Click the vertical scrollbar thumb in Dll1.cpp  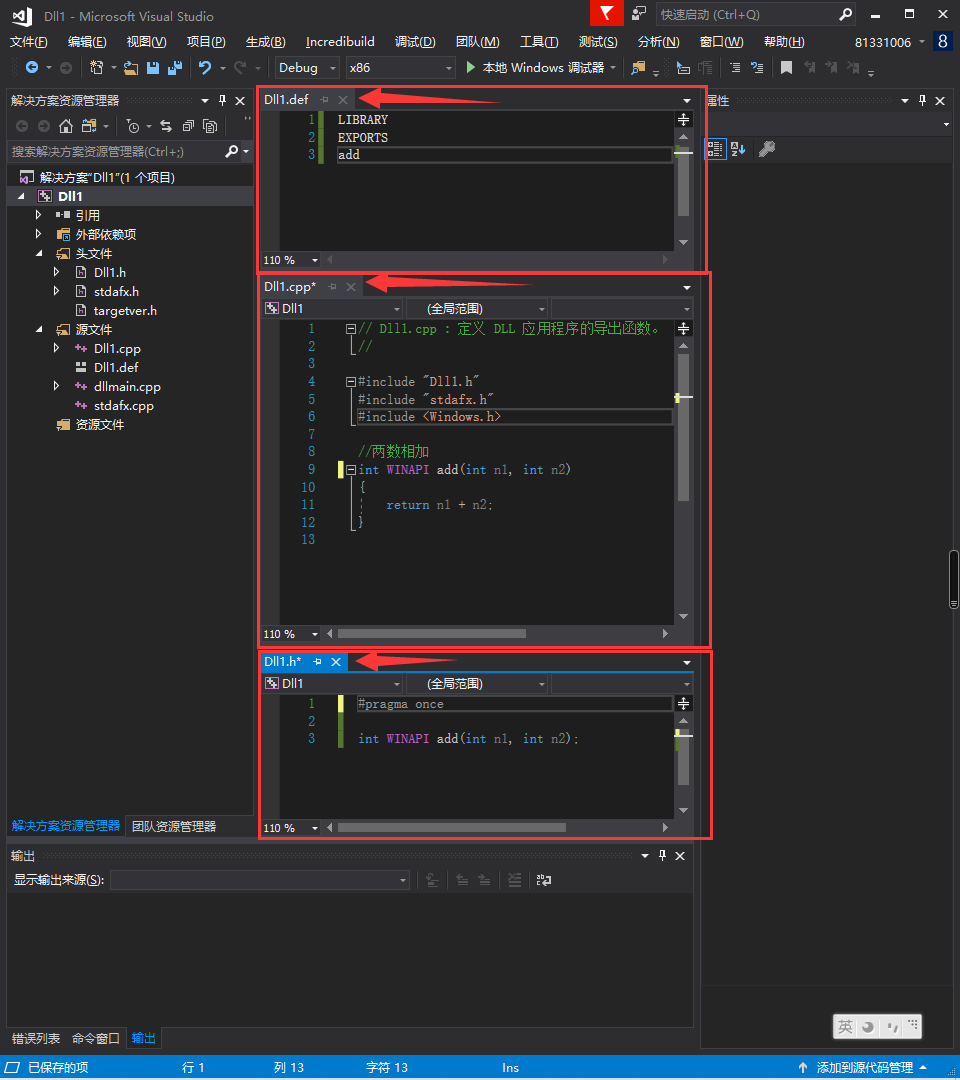pos(683,427)
